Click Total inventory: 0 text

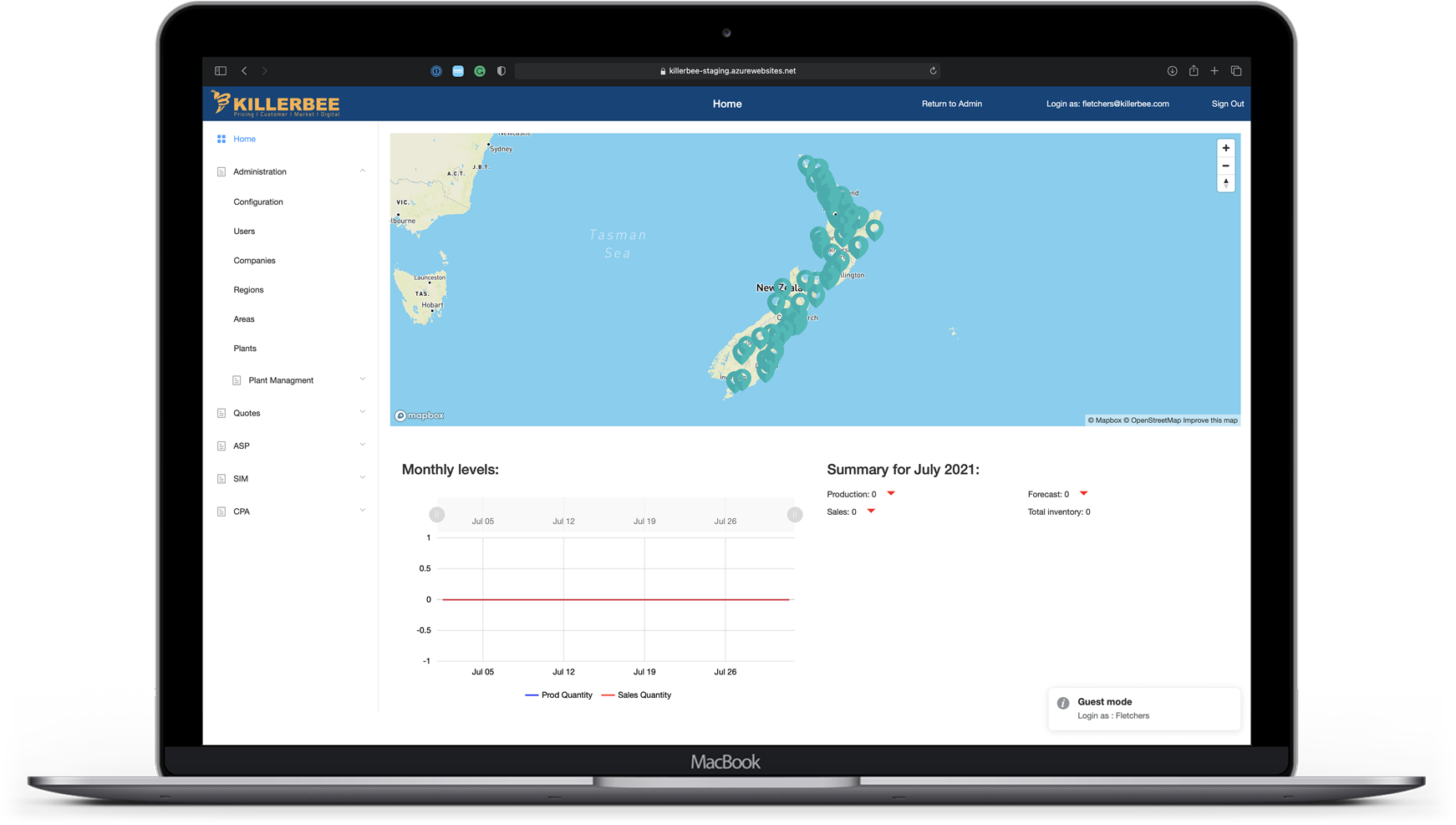1059,512
